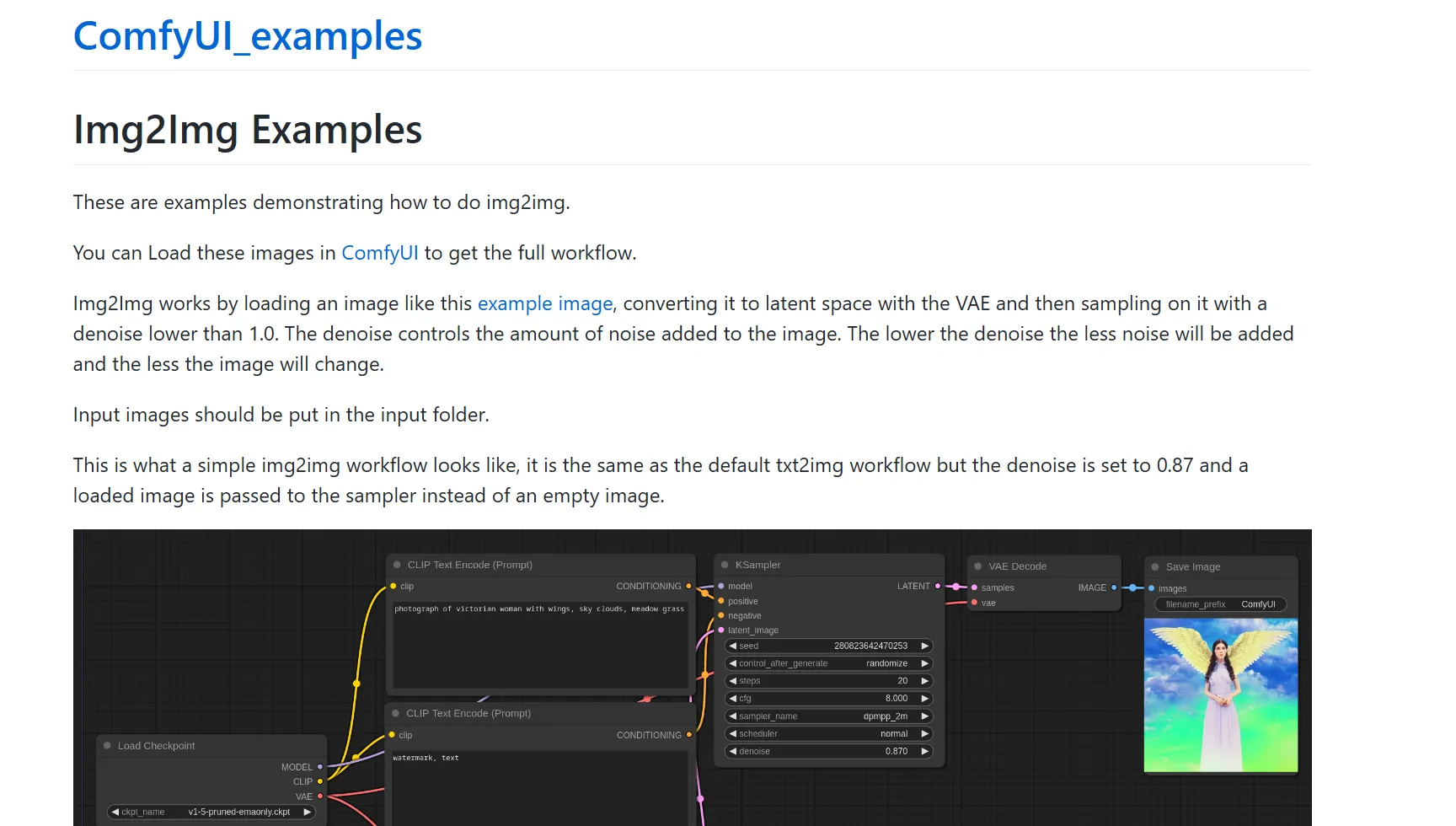Click upper CLIP Text Encode CONDITIONING output port
This screenshot has width=1456, height=826.
point(688,586)
